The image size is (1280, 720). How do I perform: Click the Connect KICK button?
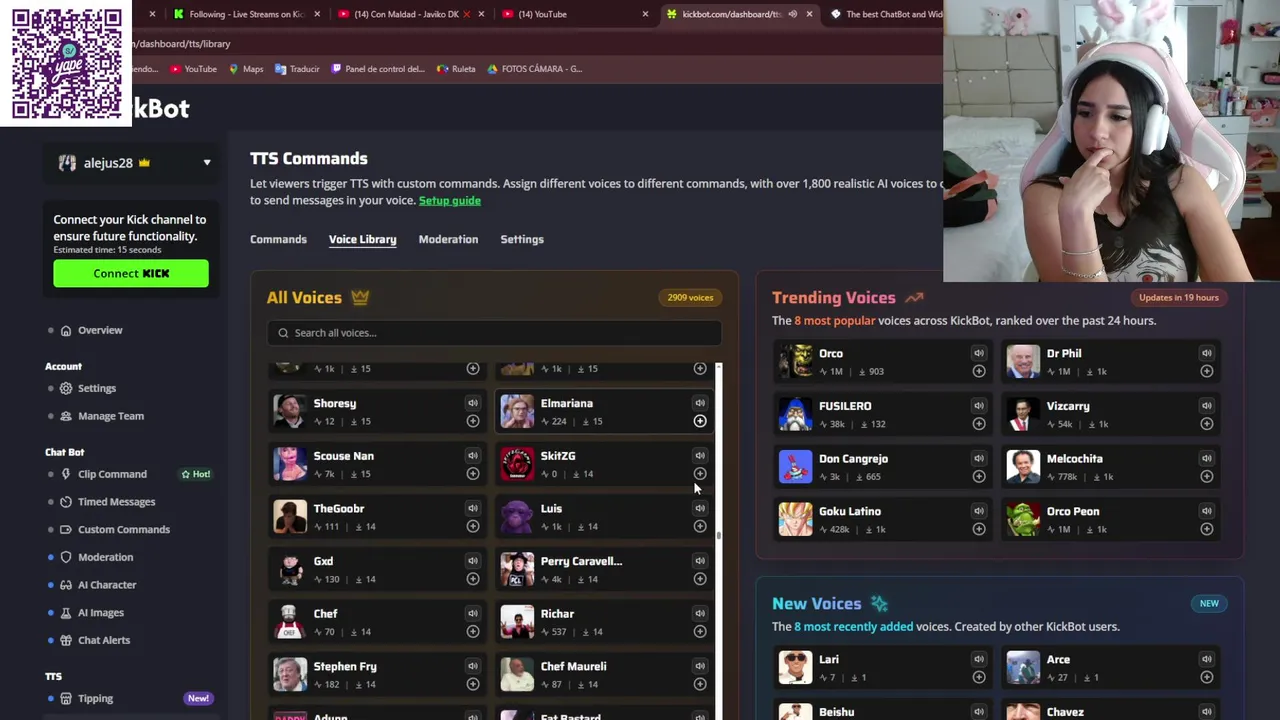tap(131, 273)
